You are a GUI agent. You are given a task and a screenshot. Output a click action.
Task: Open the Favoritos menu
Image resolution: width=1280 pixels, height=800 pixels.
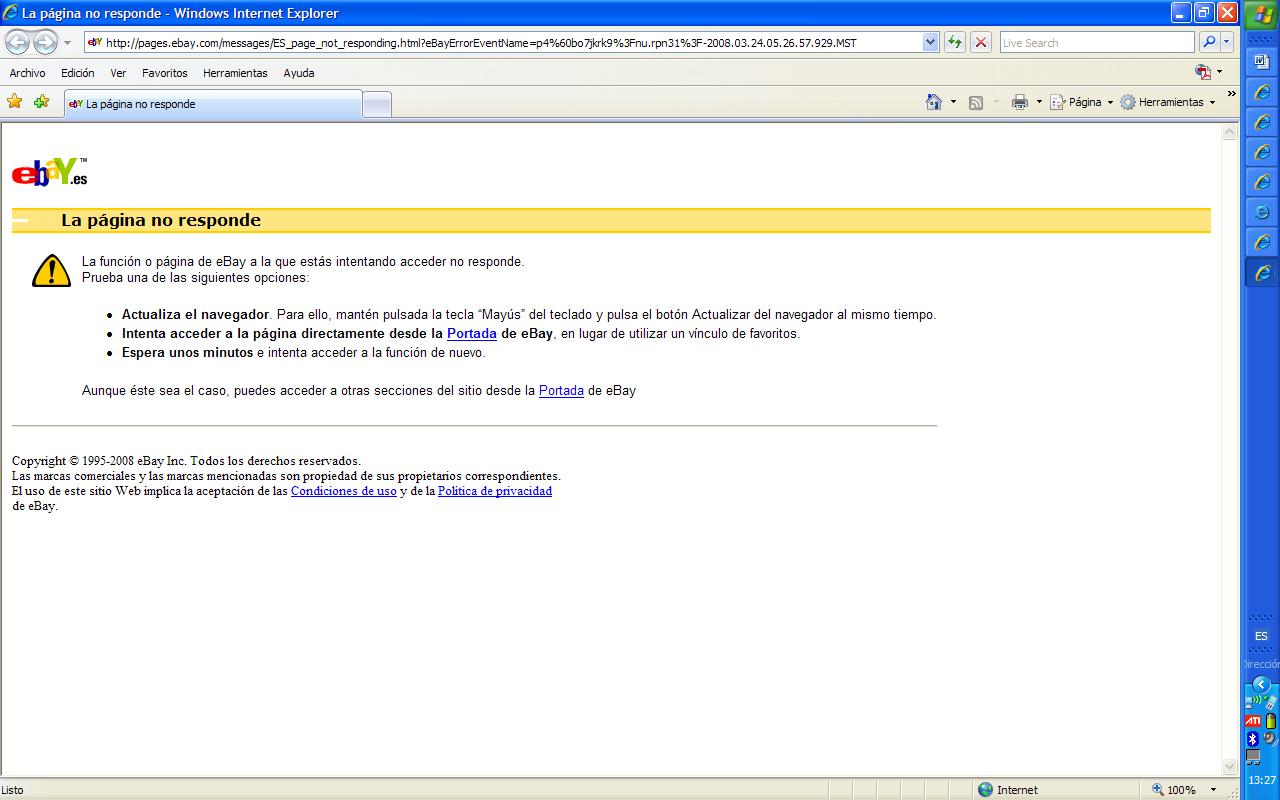(x=164, y=73)
